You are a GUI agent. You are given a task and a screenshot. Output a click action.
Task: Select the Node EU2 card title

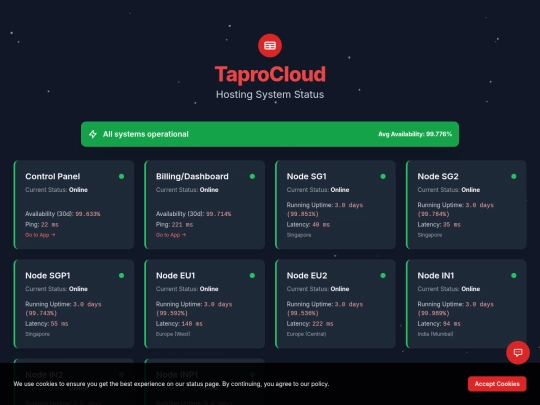(307, 276)
